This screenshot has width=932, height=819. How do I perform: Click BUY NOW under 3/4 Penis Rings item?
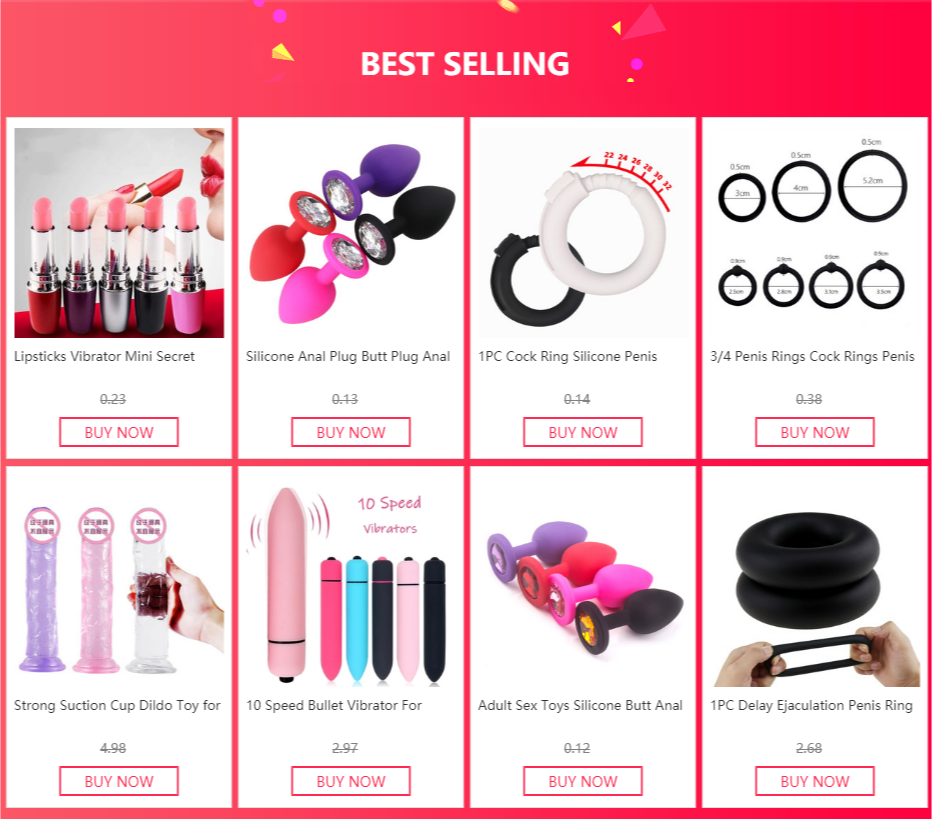coord(814,432)
